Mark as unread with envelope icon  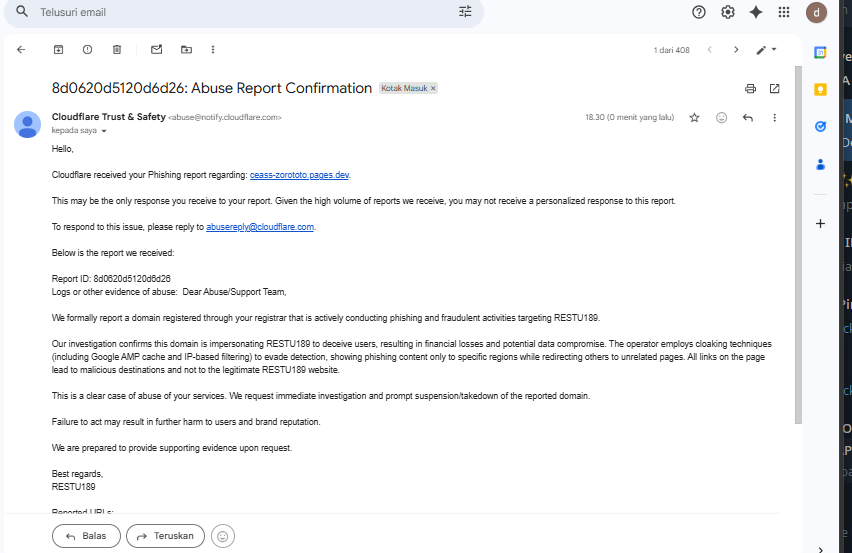tap(156, 49)
